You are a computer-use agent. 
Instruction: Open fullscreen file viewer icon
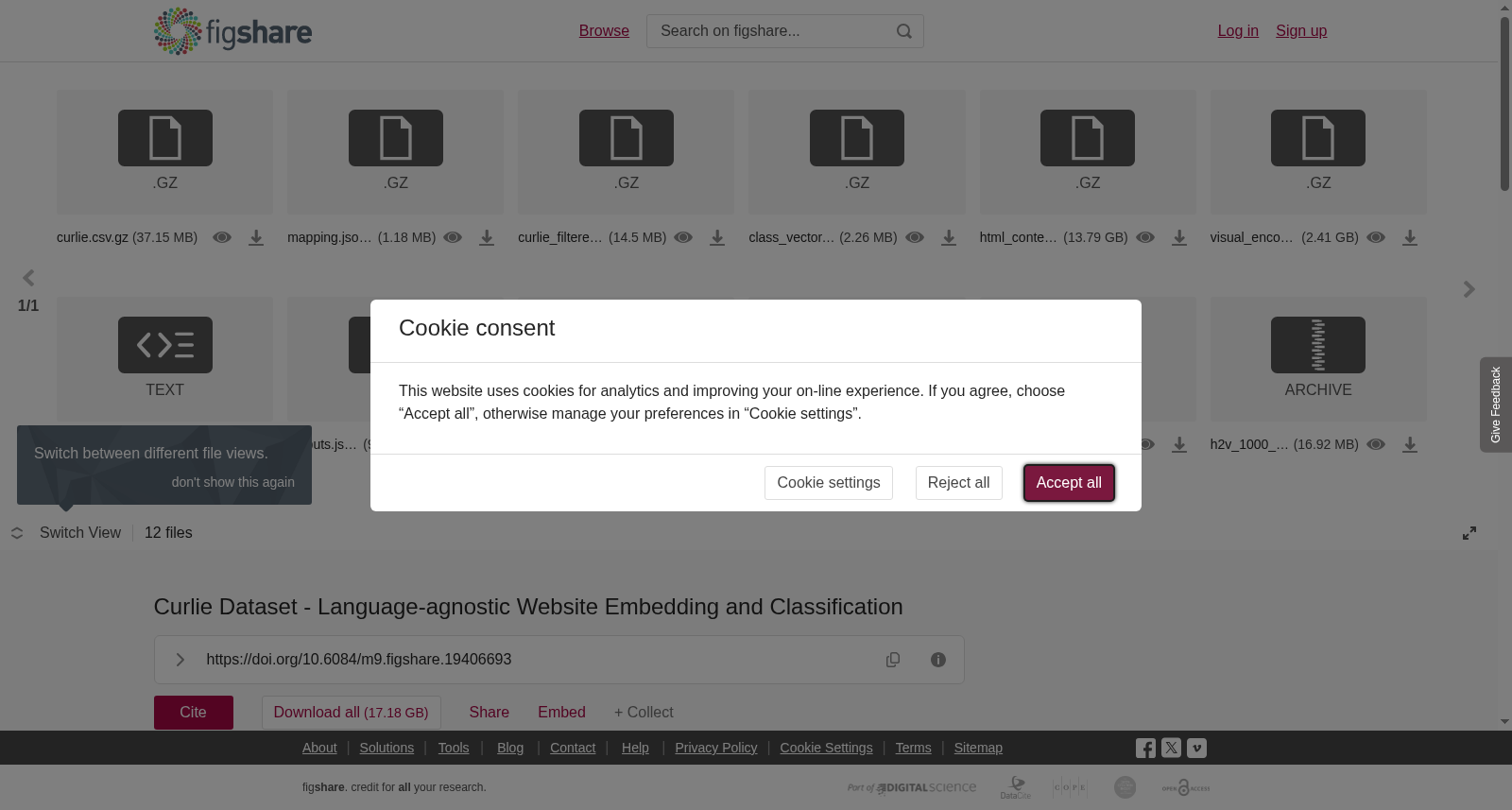pyautogui.click(x=1469, y=533)
